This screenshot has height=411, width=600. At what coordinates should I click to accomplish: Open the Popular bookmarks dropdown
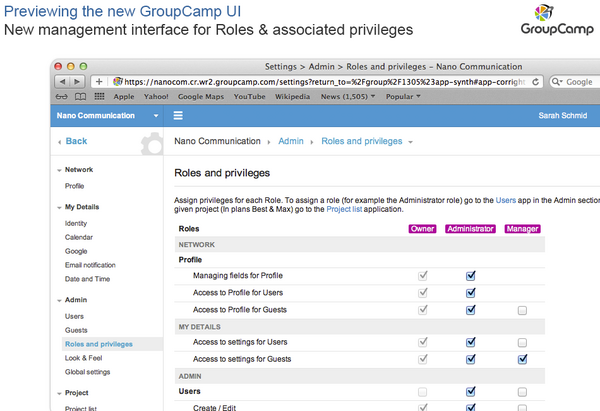pos(403,96)
